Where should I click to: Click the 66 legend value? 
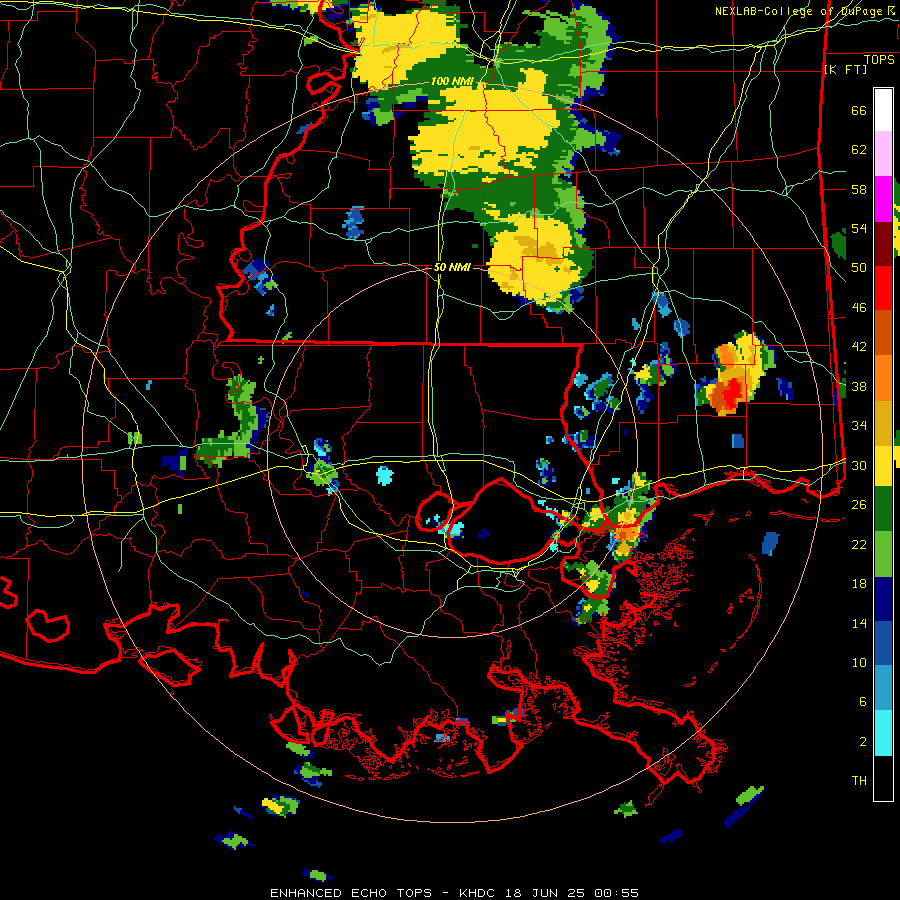point(859,110)
